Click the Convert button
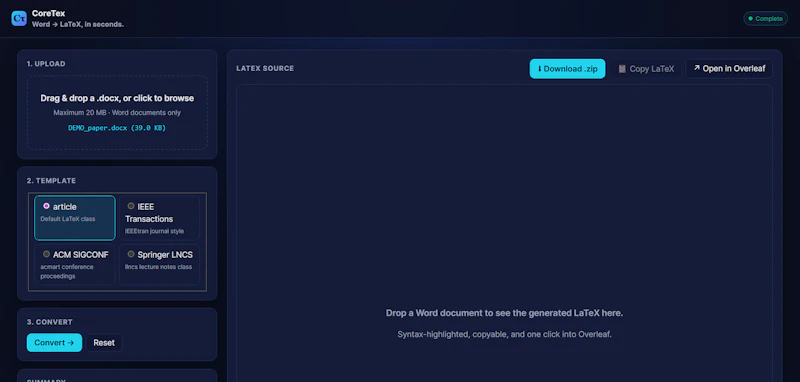 [54, 343]
